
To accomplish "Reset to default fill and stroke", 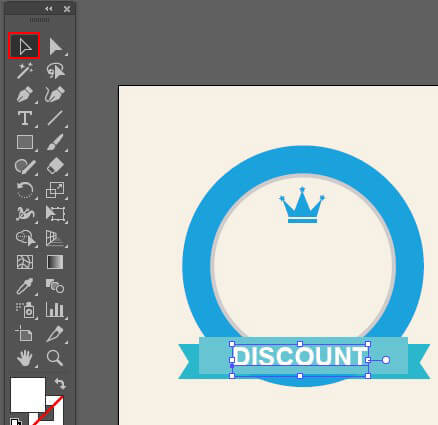I will (x=16, y=421).
